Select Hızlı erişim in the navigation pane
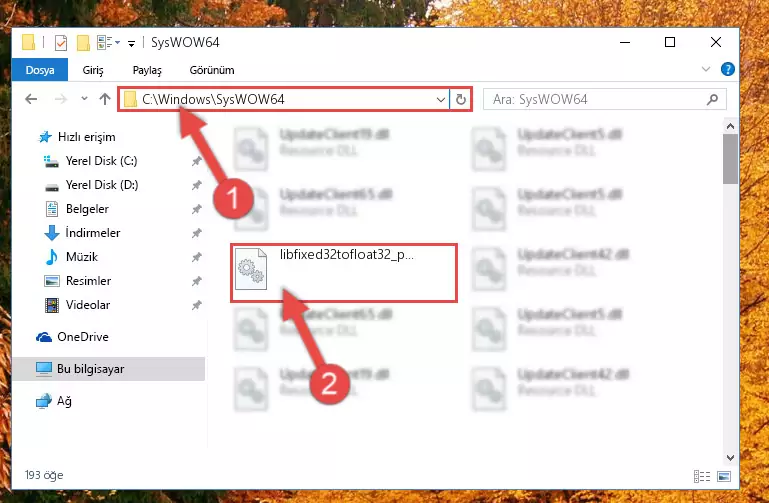The height and width of the screenshot is (503, 769). (86, 137)
